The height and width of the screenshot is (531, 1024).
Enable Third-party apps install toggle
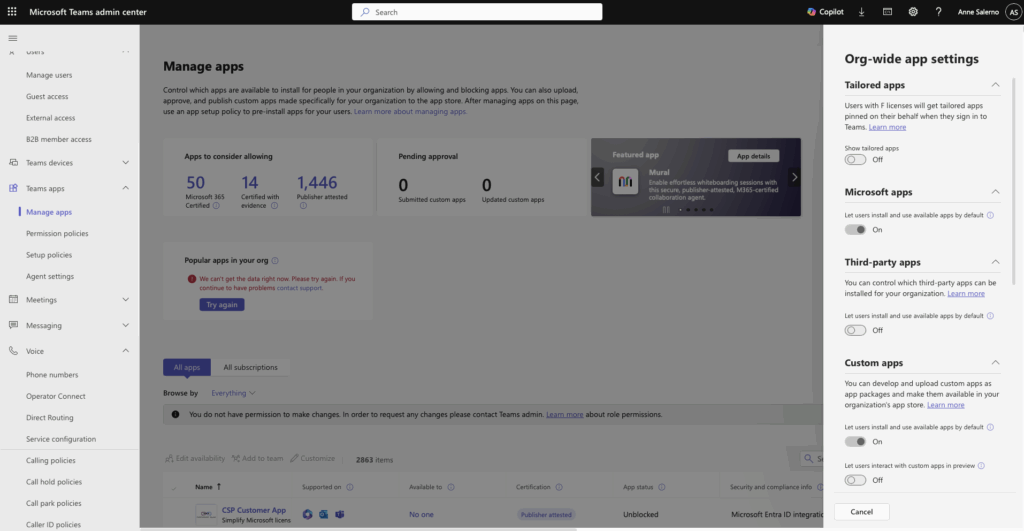(855, 330)
